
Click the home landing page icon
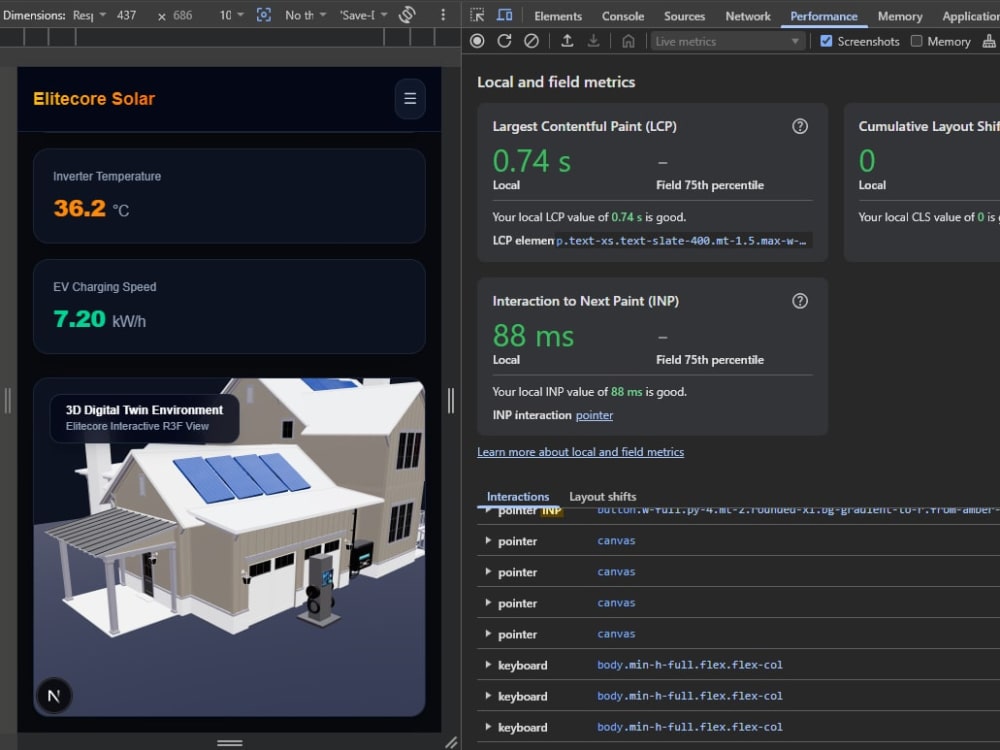click(628, 41)
